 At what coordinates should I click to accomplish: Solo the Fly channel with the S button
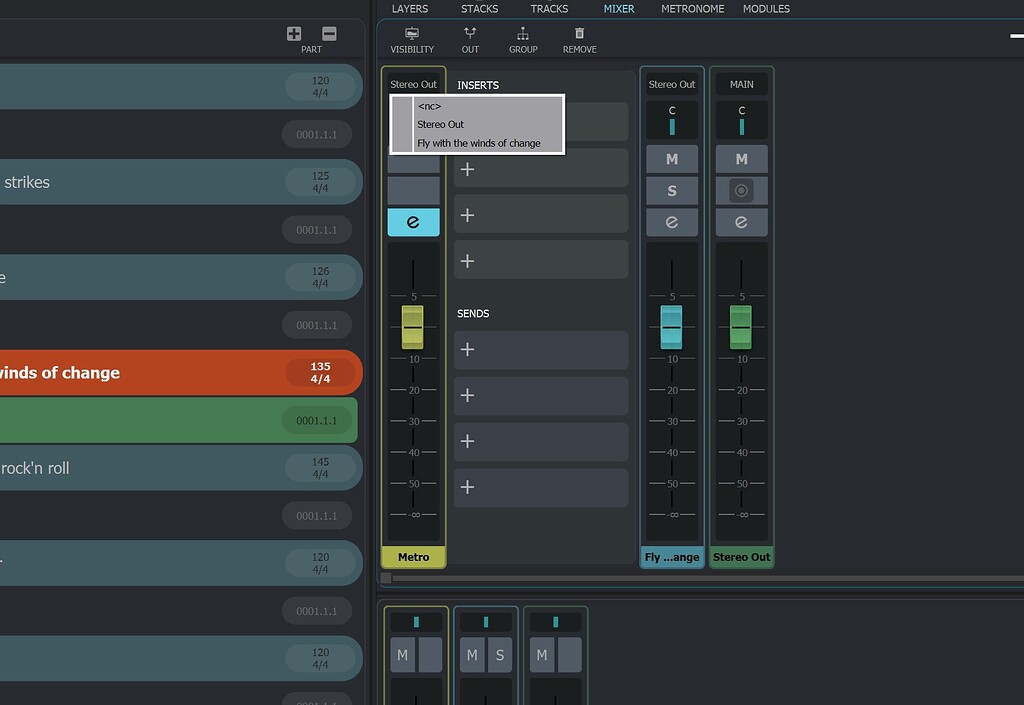click(x=671, y=190)
